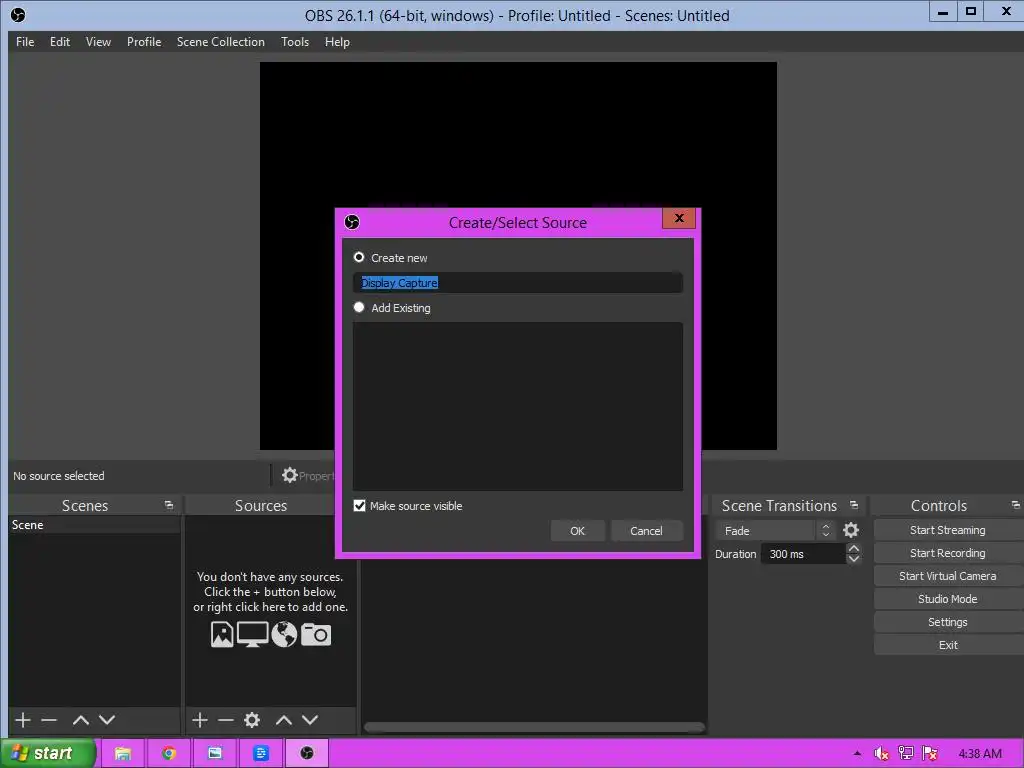This screenshot has width=1024, height=768.
Task: Click the OBS logo in the main title bar
Action: pyautogui.click(x=18, y=15)
